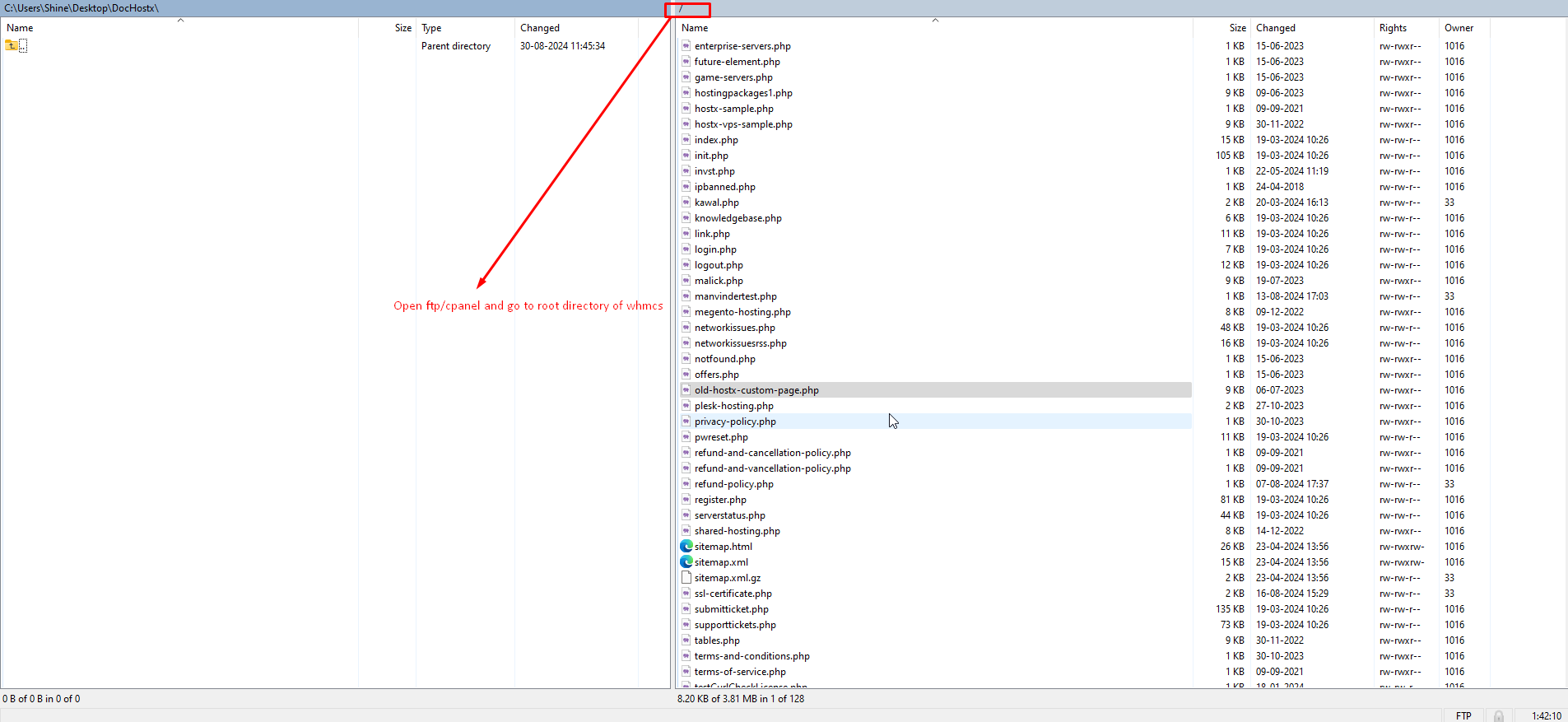Click the parent directory folder icon
This screenshot has width=1568, height=722.
[x=12, y=46]
